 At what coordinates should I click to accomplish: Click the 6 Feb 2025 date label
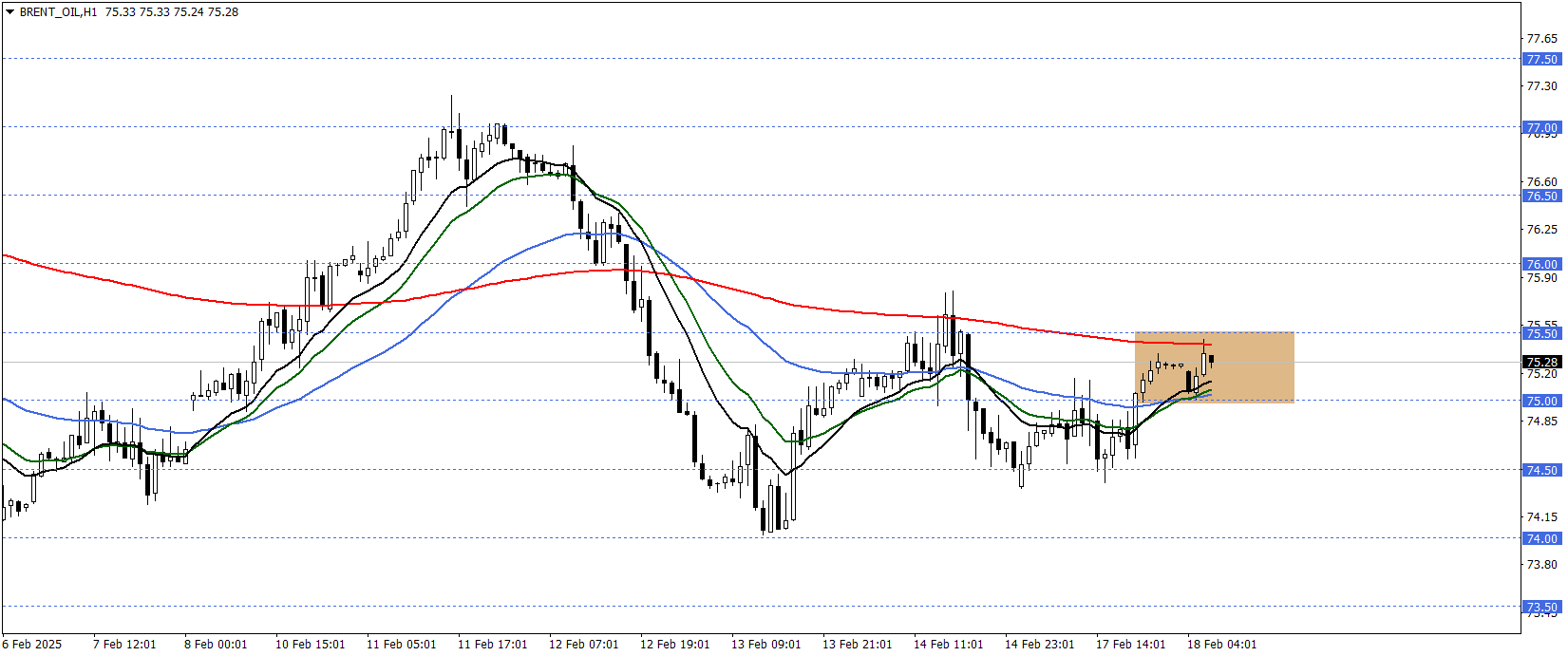click(32, 644)
